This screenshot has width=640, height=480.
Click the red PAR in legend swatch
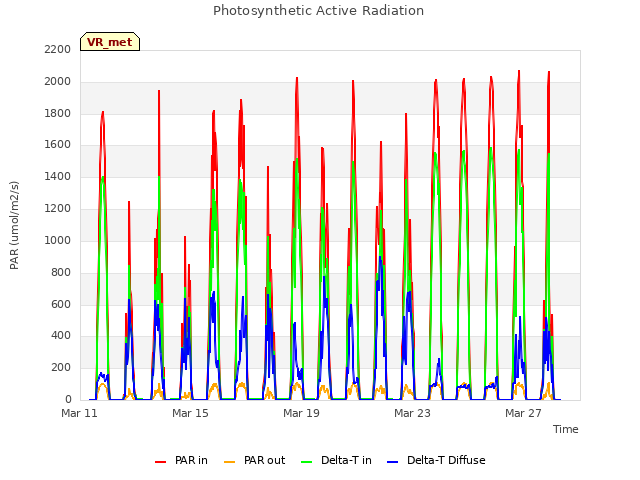click(160, 462)
